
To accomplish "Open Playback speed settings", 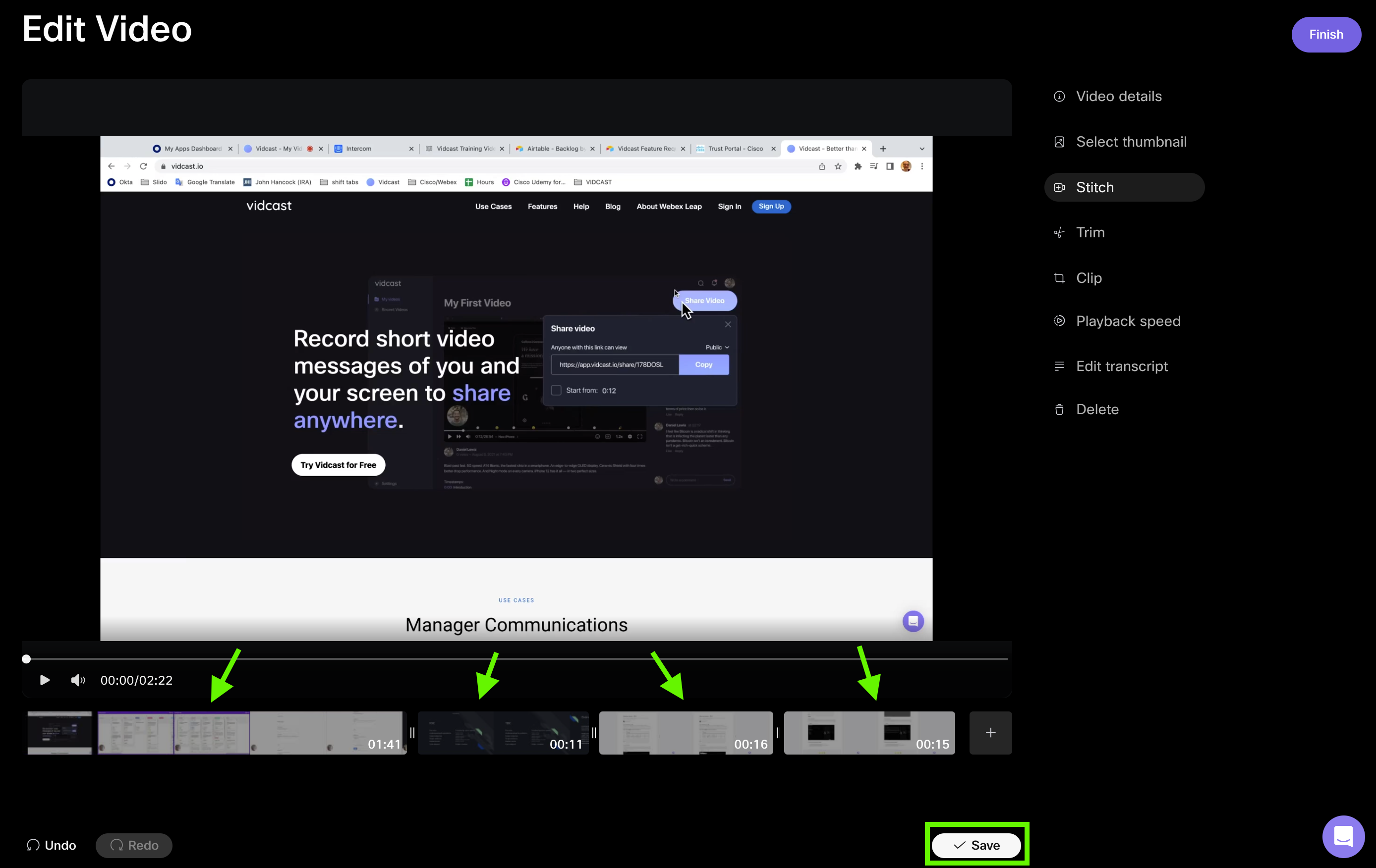I will click(1117, 321).
